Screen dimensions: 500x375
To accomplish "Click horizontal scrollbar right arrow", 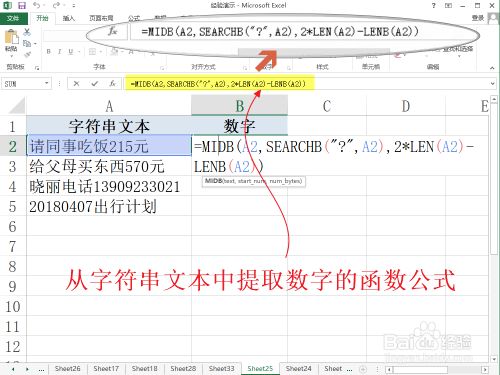I will (485, 369).
